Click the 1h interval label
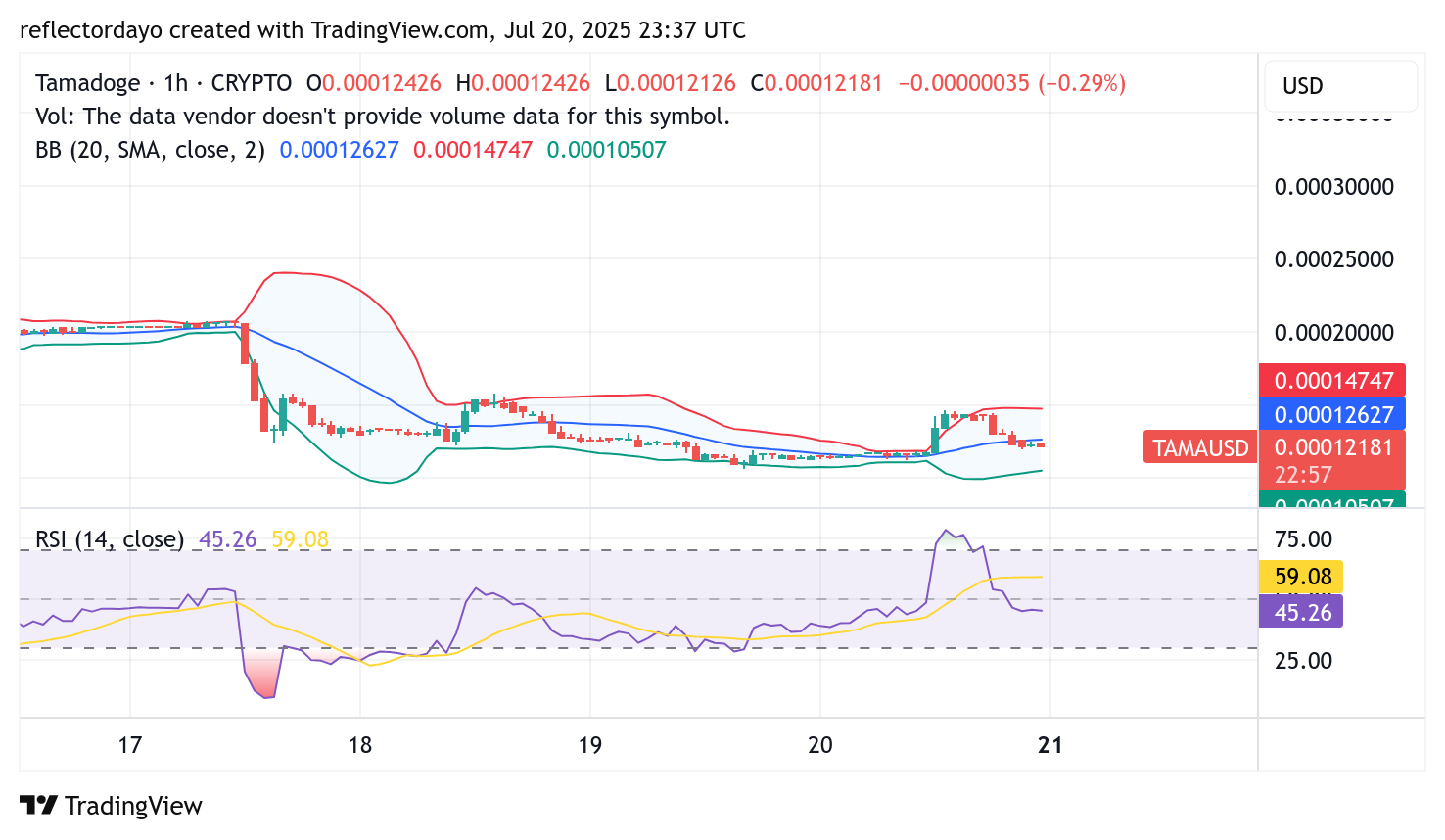Image resolution: width=1445 pixels, height=840 pixels. coord(176,83)
